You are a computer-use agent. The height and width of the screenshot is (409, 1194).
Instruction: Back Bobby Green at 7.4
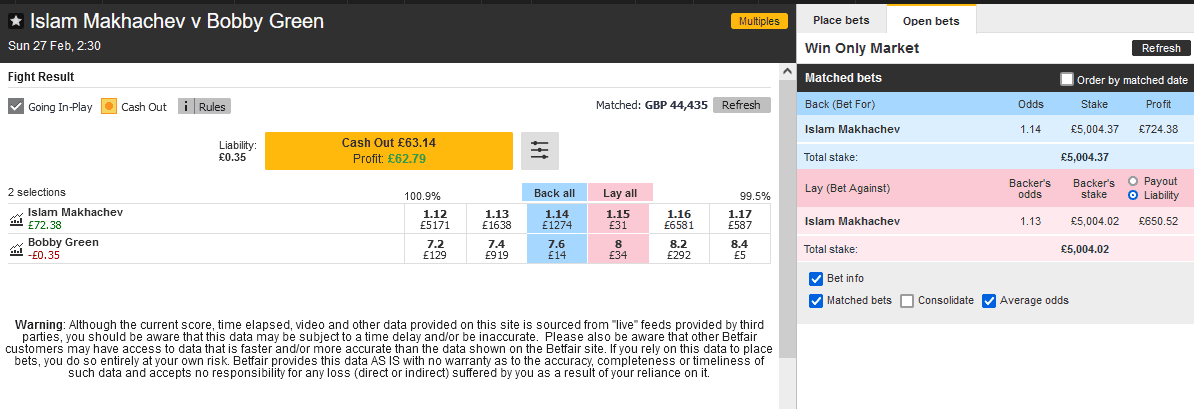[496, 249]
